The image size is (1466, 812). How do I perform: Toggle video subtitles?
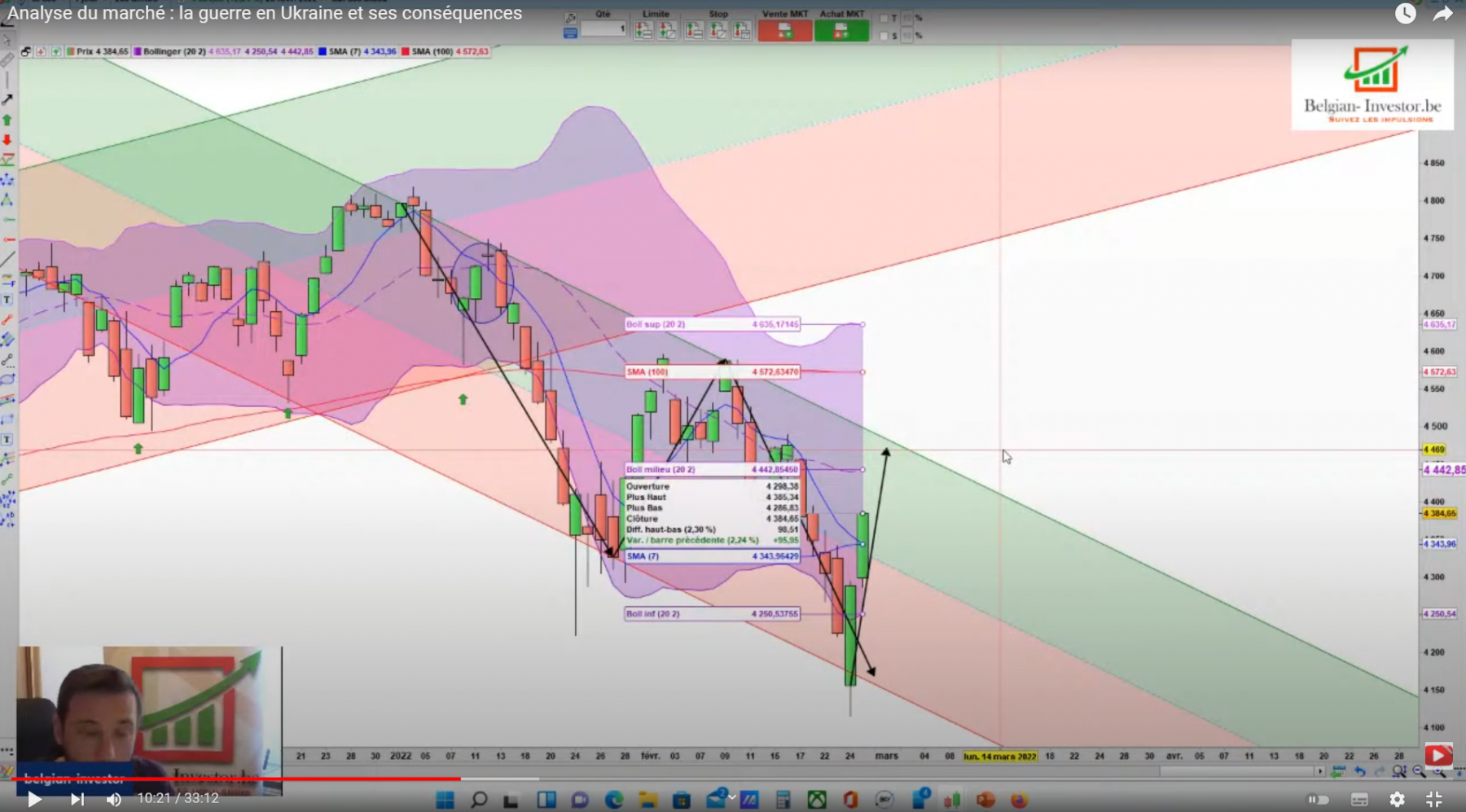click(x=1359, y=799)
